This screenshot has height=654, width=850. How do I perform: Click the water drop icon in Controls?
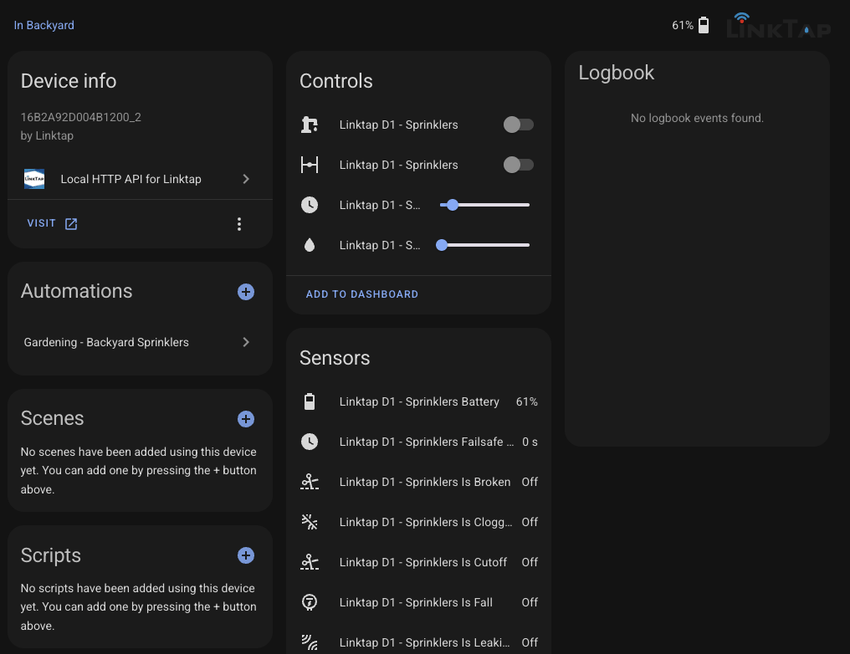click(310, 245)
